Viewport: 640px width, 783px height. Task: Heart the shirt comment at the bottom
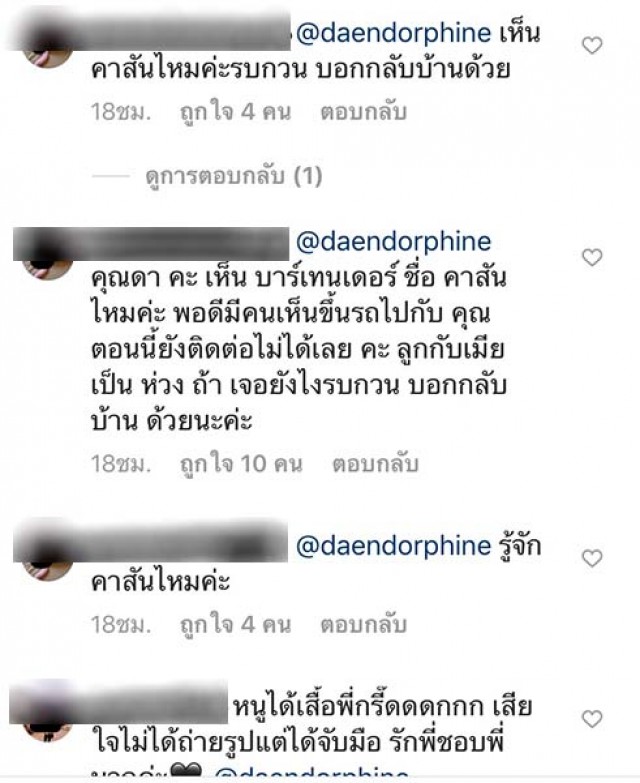click(x=592, y=719)
